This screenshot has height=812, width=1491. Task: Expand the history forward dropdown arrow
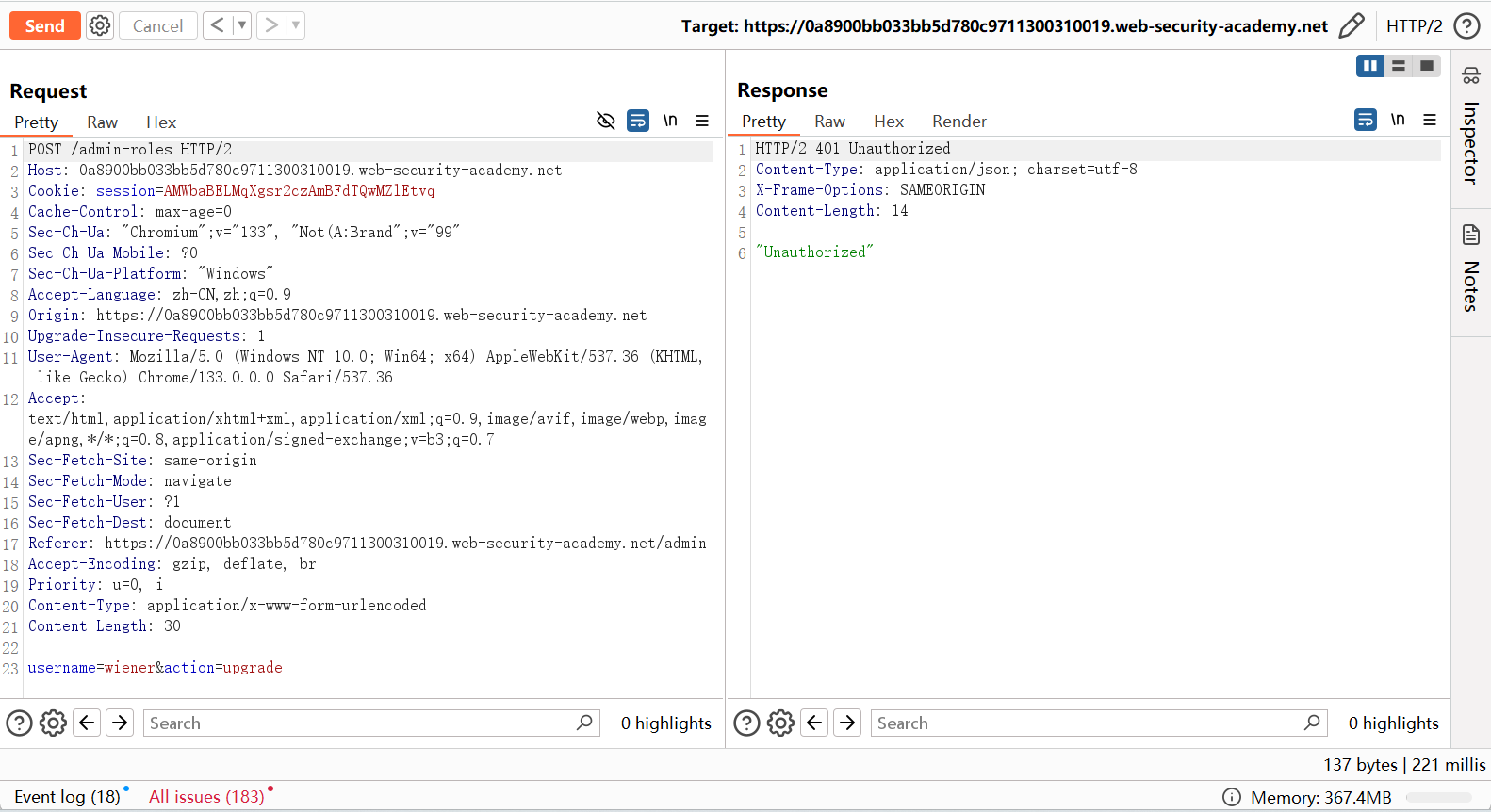[295, 25]
